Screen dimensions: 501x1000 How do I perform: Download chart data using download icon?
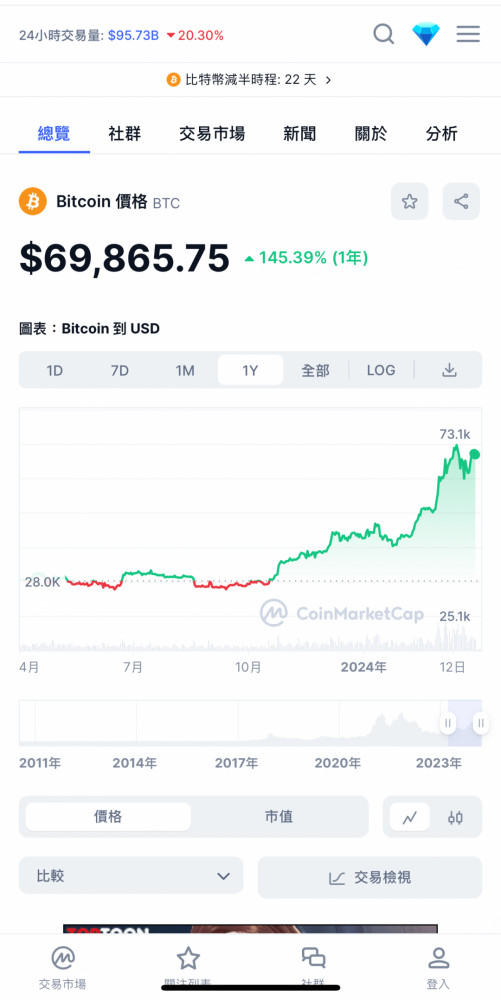click(x=449, y=370)
